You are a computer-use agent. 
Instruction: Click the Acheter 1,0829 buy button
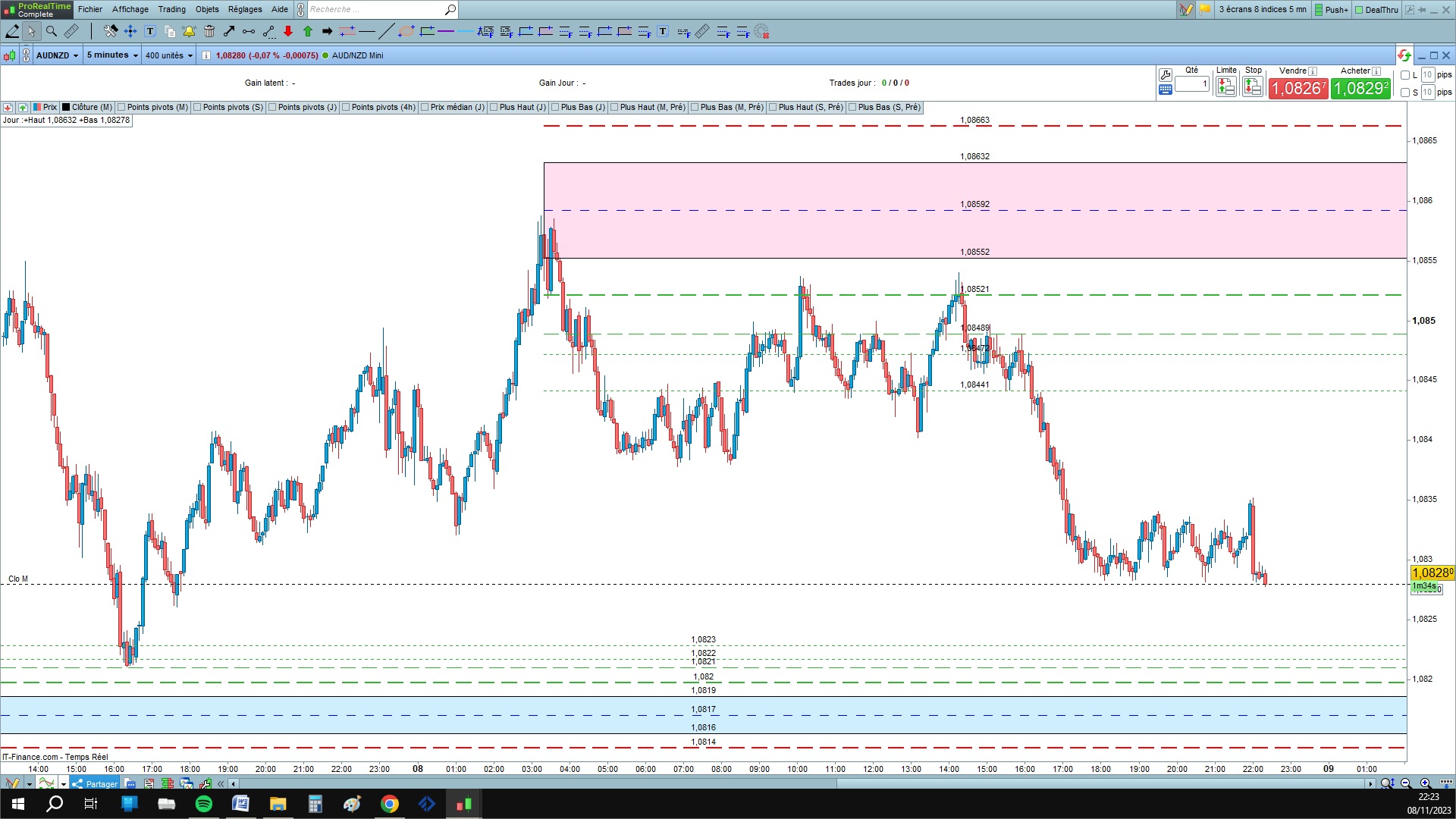(1360, 88)
